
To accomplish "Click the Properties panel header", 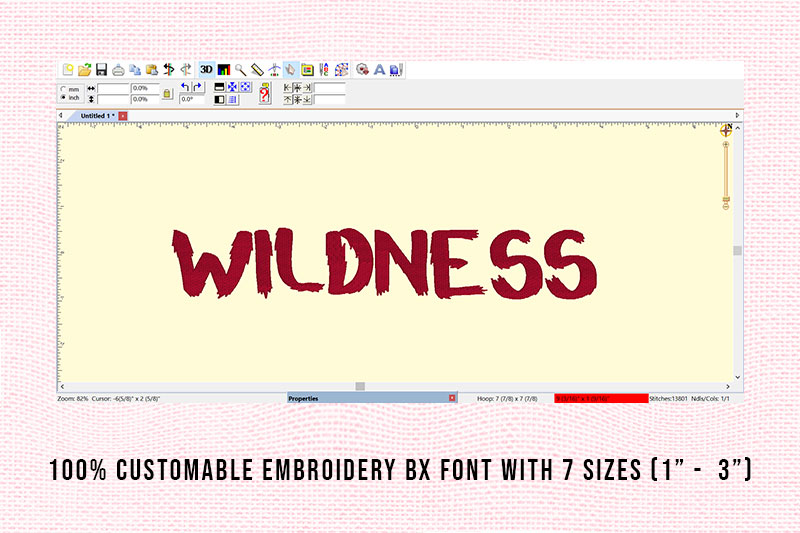I will pyautogui.click(x=372, y=398).
